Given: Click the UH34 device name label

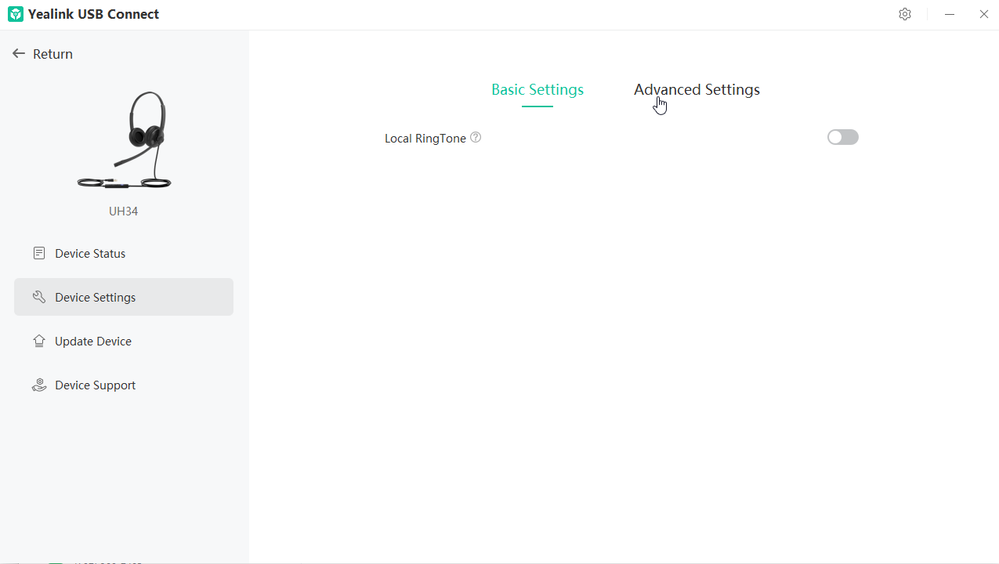Looking at the screenshot, I should click(123, 212).
